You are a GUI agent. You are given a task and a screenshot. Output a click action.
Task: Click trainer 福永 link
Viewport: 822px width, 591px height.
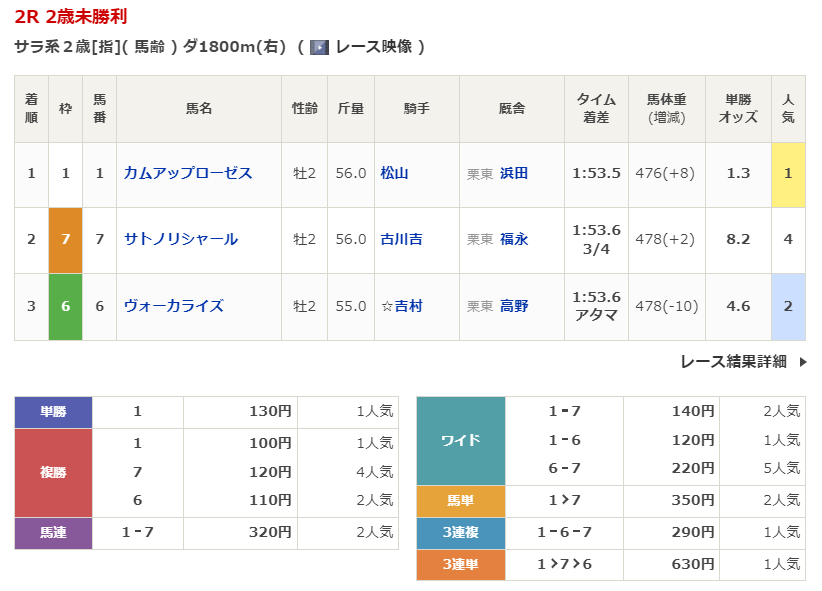[514, 239]
